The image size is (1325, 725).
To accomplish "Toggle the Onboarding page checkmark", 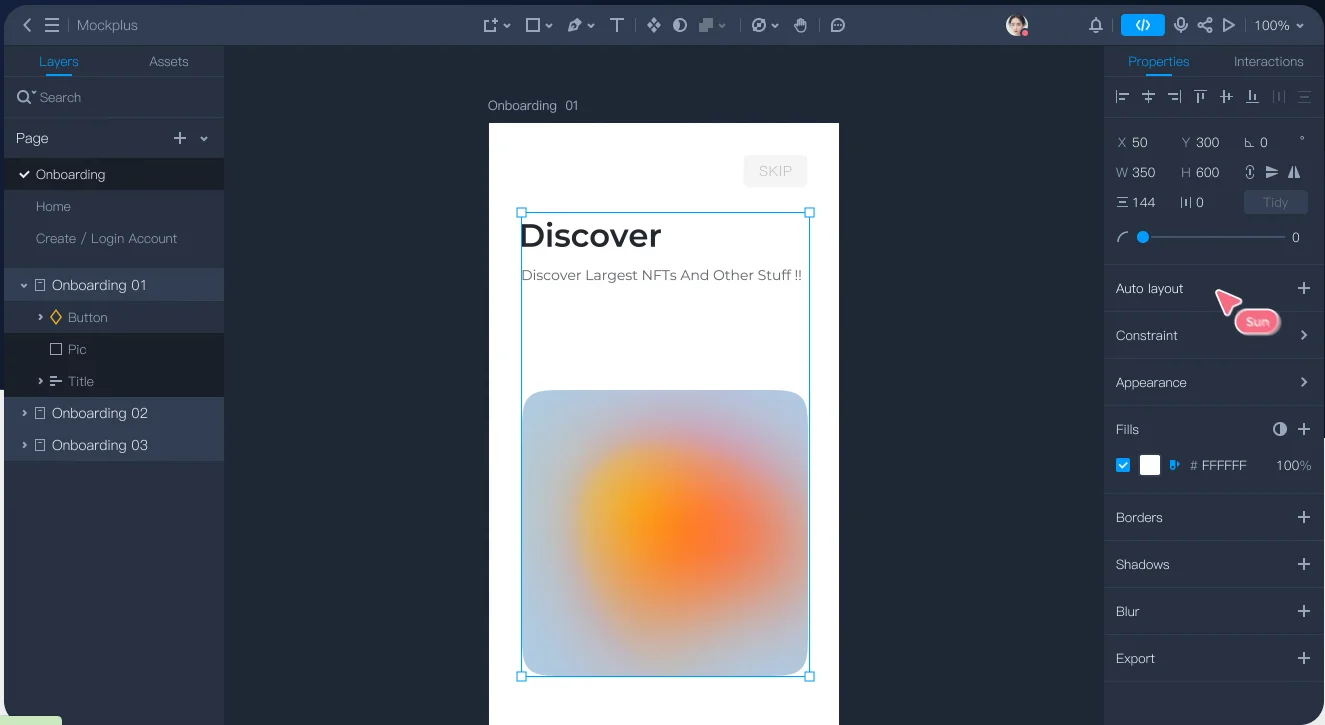I will tap(24, 174).
